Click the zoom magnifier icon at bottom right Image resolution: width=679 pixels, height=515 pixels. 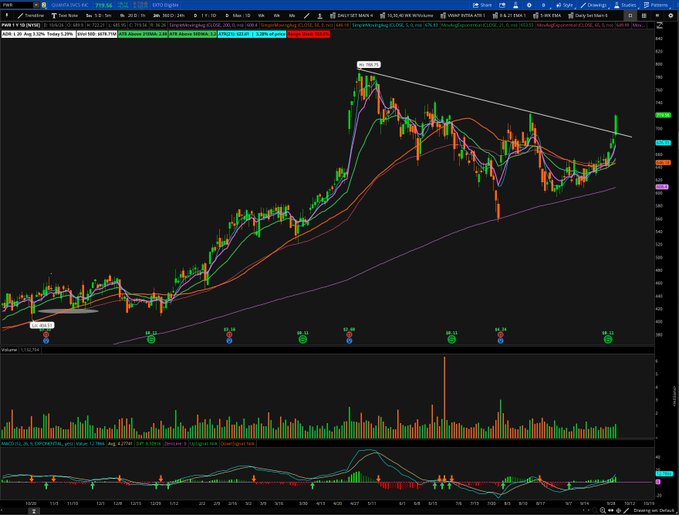(x=603, y=511)
